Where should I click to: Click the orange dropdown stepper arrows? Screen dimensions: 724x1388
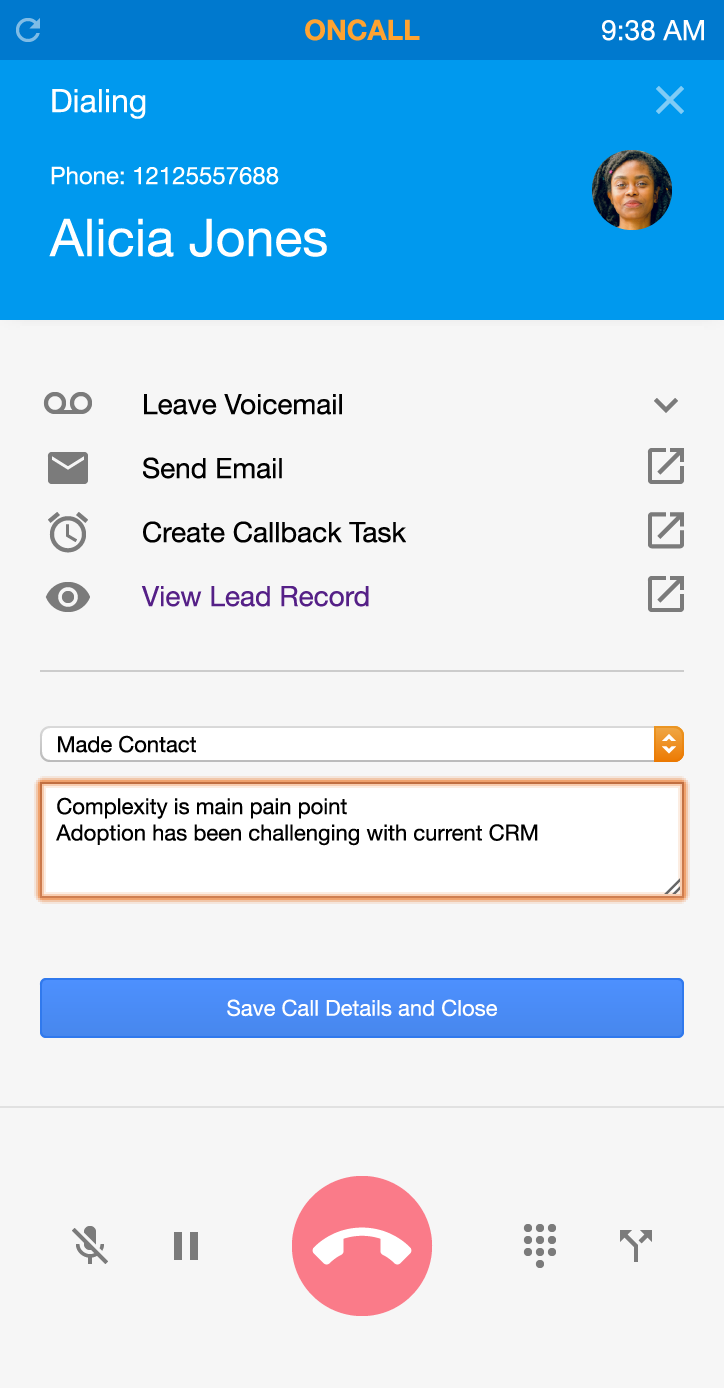(x=668, y=744)
